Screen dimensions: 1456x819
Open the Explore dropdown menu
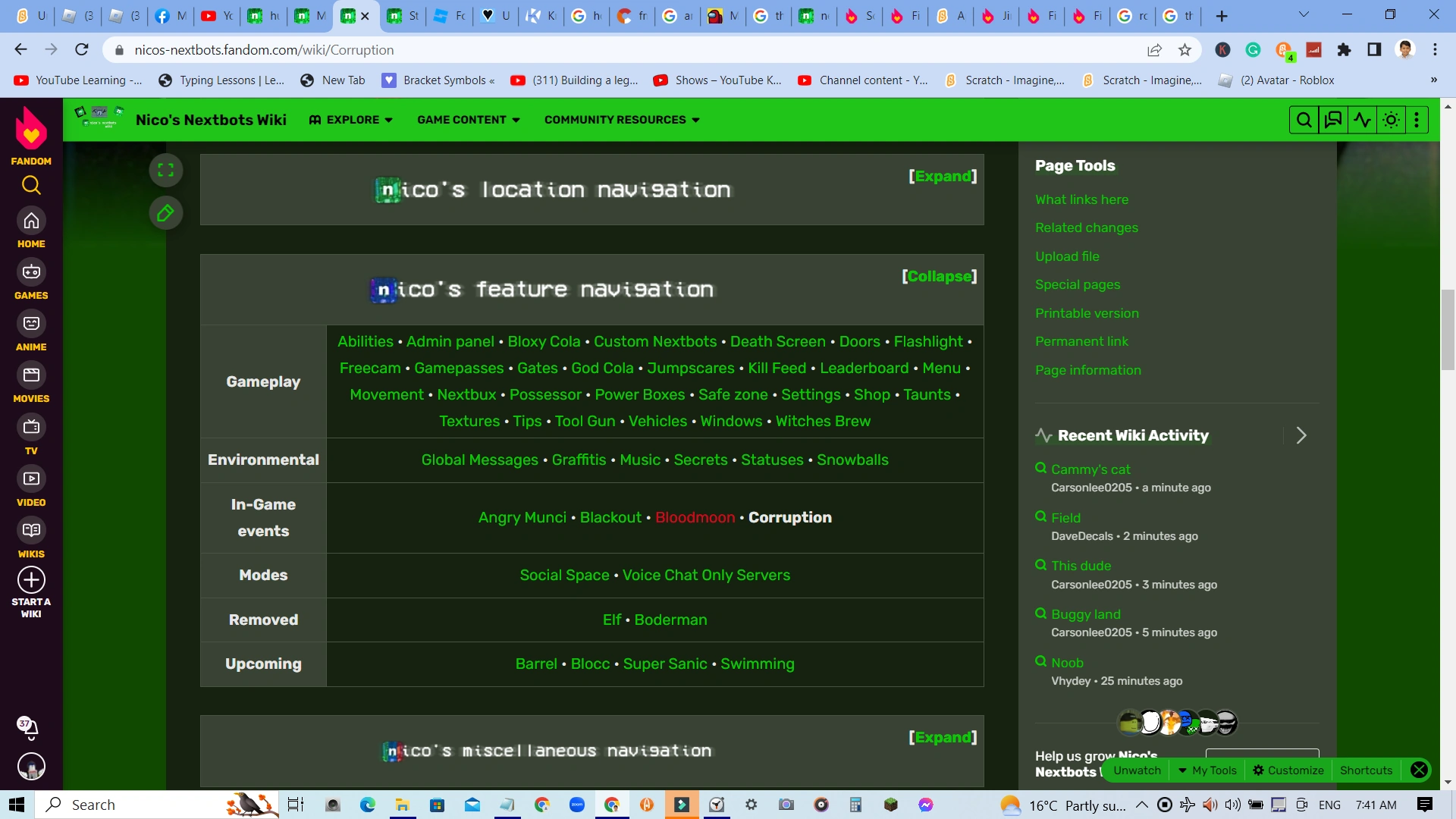(x=351, y=120)
